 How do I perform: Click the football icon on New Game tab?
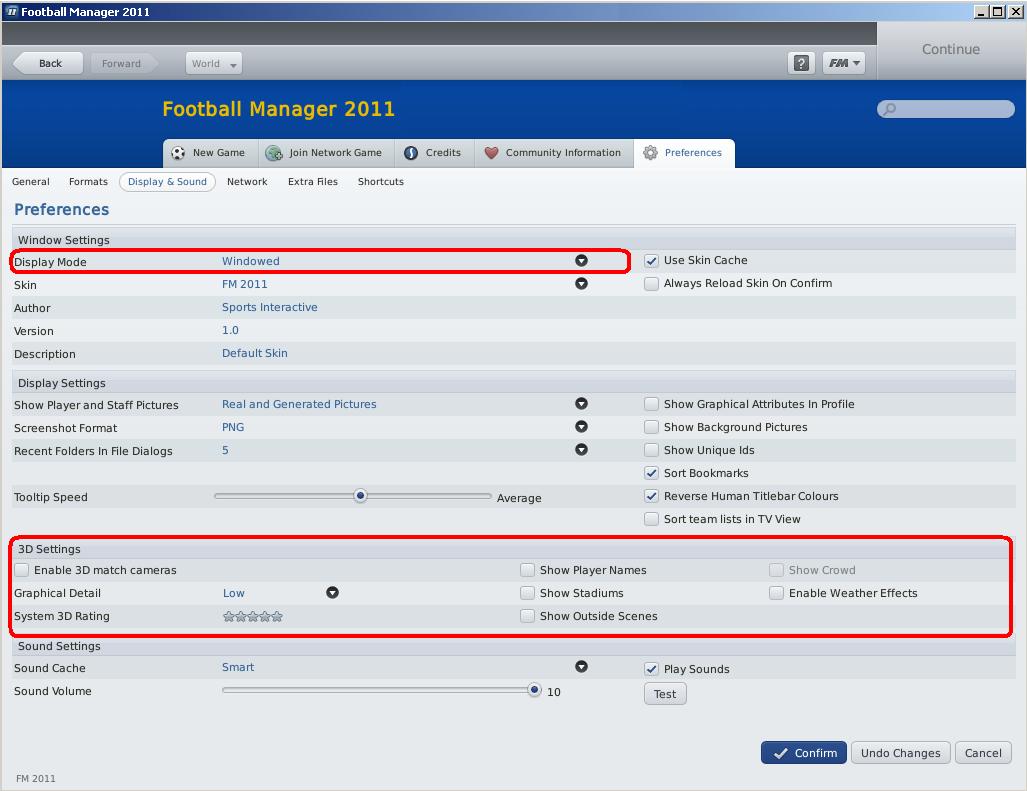(179, 153)
